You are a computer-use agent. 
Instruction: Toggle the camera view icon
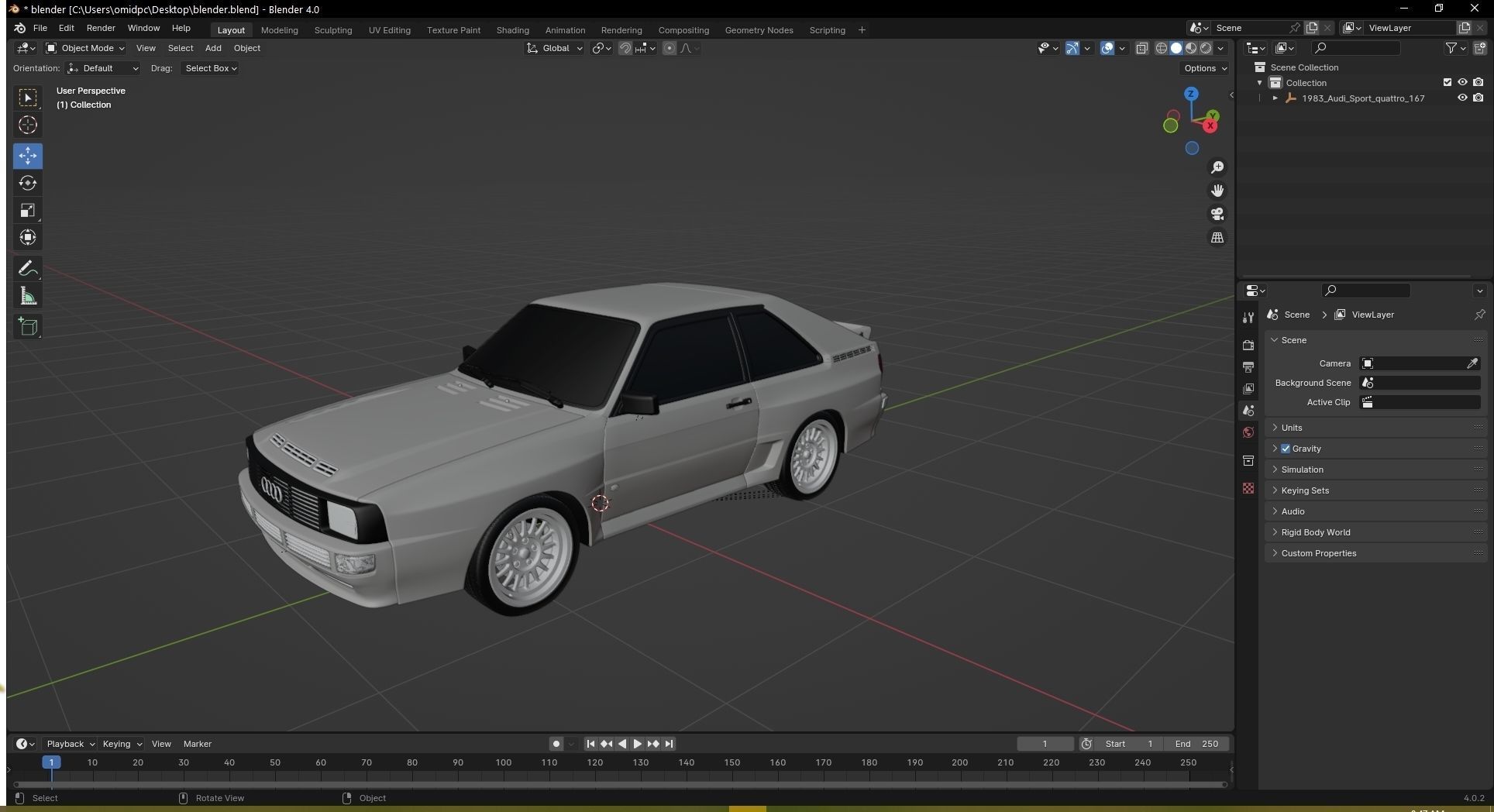click(1217, 214)
